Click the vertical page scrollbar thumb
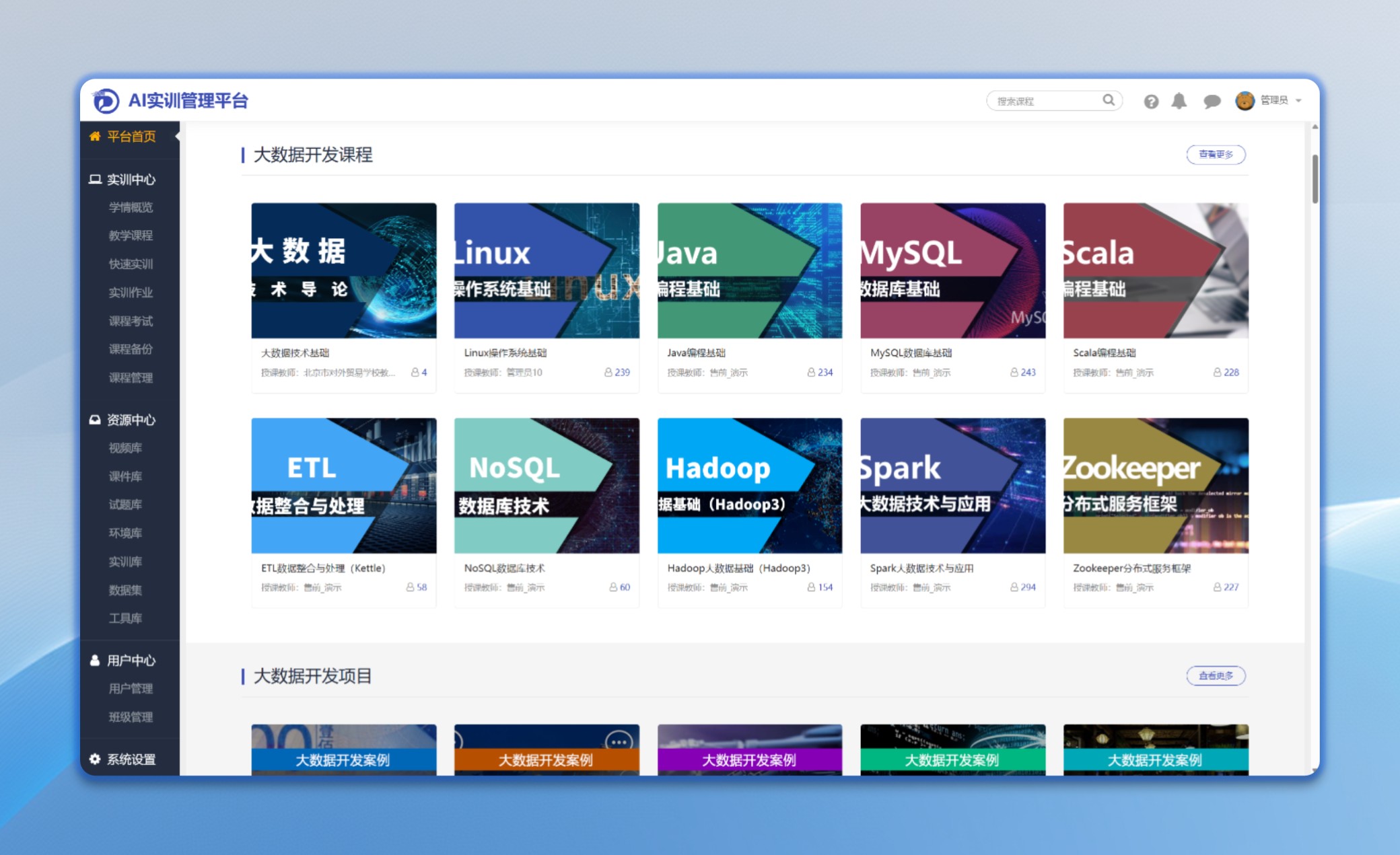The image size is (1400, 855). click(1315, 178)
